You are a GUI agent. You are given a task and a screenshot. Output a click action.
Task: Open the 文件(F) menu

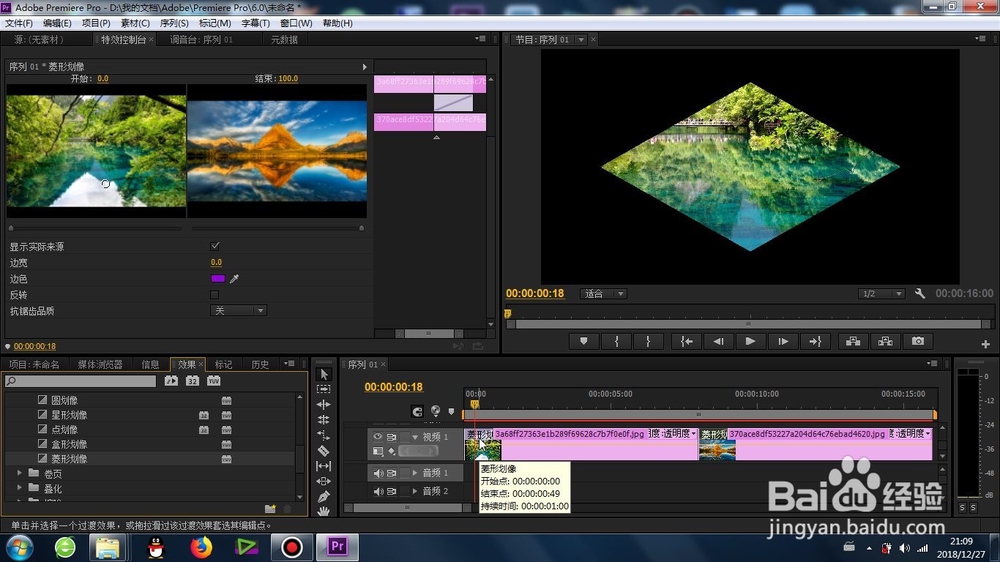[18, 23]
